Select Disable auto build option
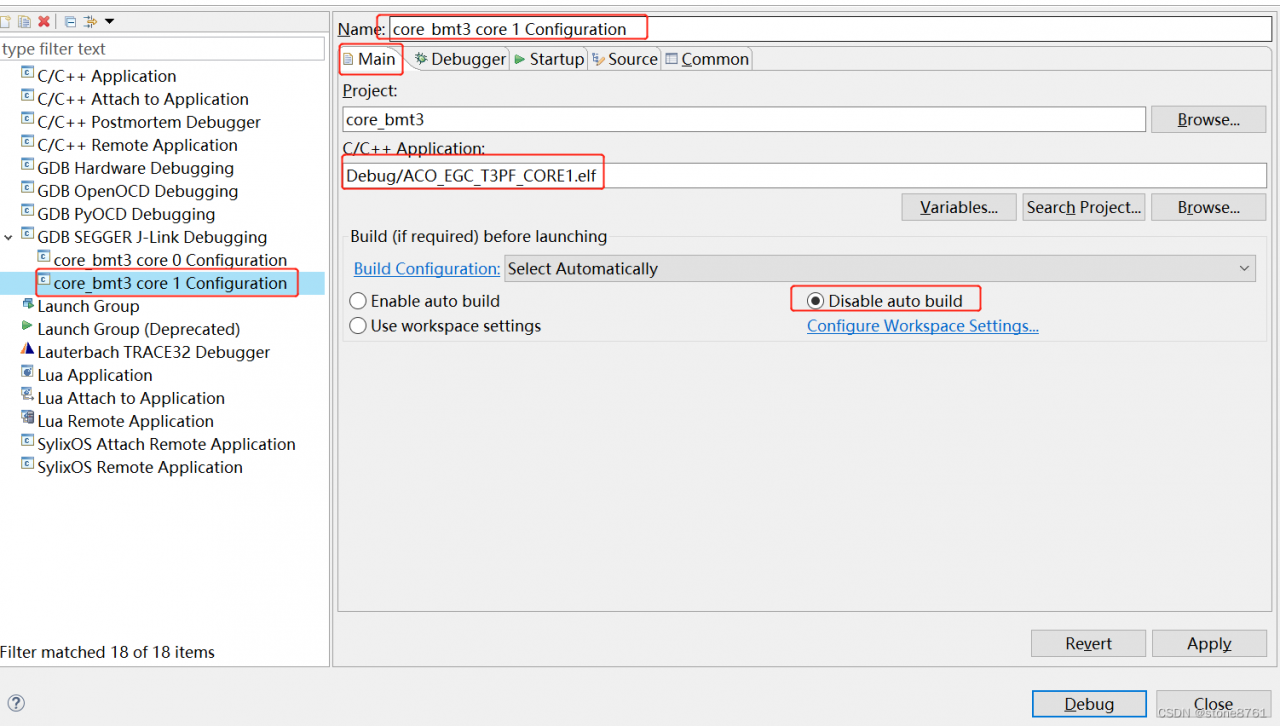This screenshot has height=726, width=1280. pos(815,301)
